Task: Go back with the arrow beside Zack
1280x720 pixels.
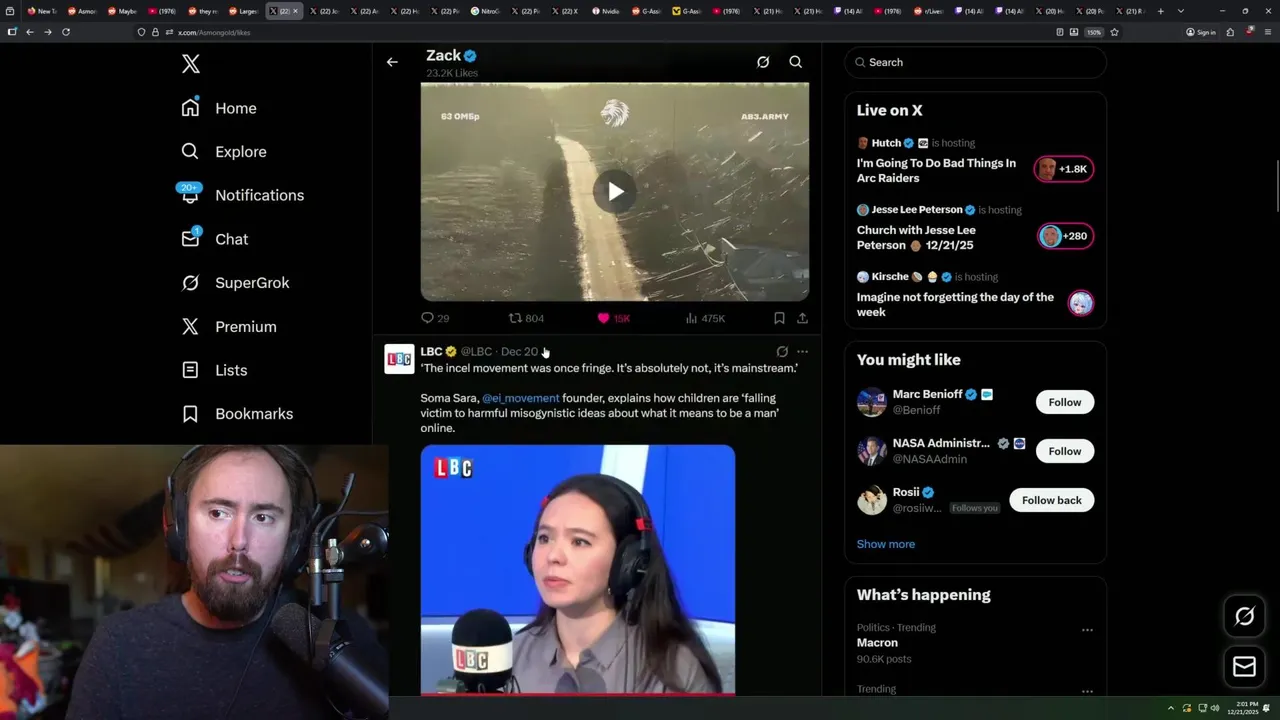Action: click(392, 62)
